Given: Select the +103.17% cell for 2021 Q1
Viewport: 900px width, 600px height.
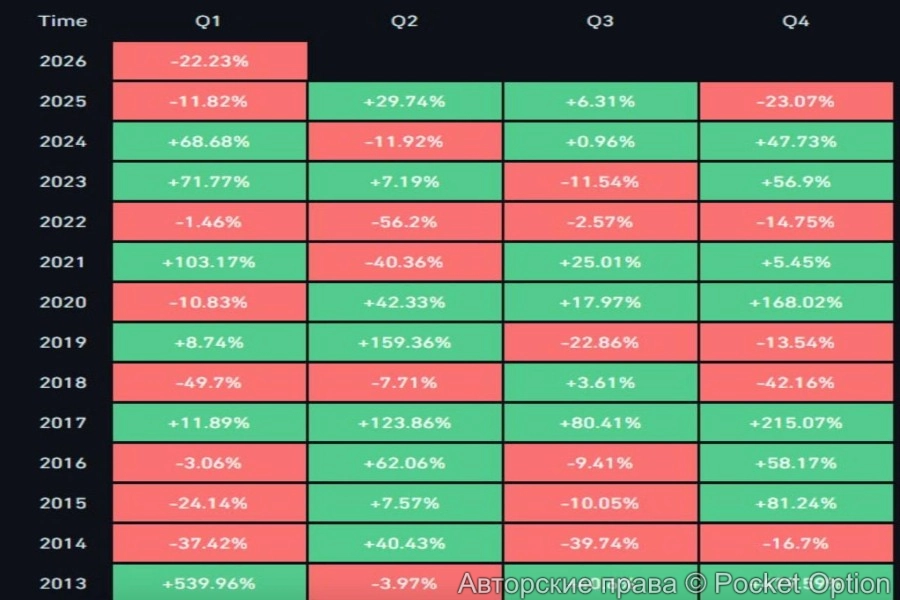Looking at the screenshot, I should coord(209,262).
